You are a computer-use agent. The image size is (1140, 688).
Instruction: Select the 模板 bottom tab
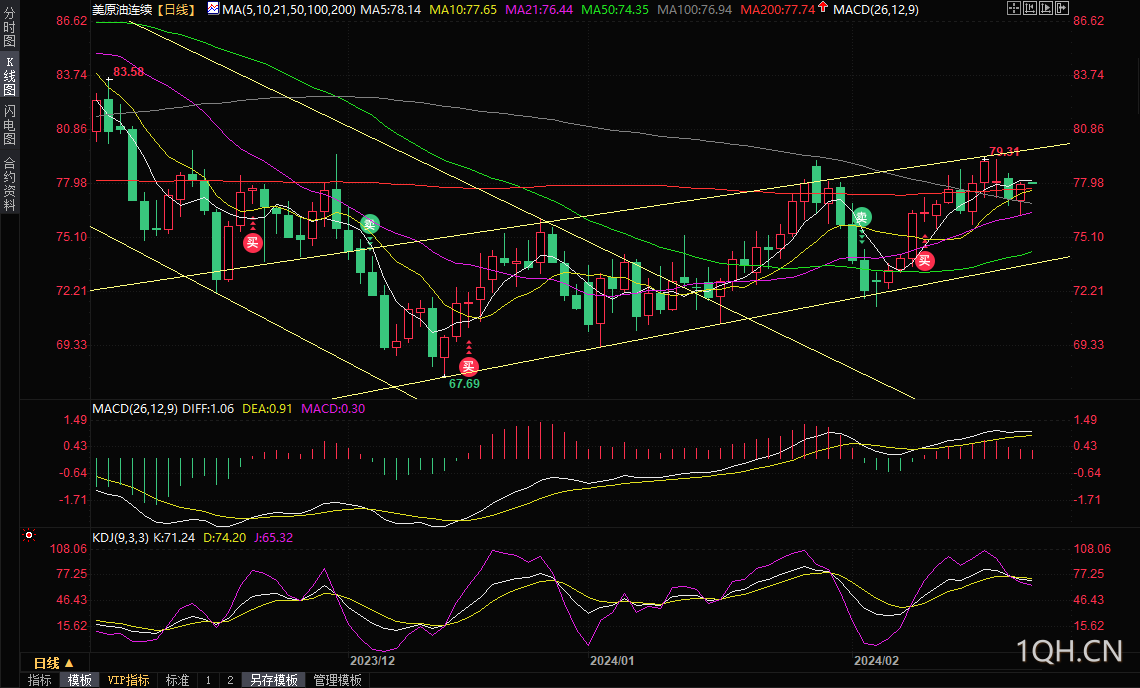coord(80,680)
